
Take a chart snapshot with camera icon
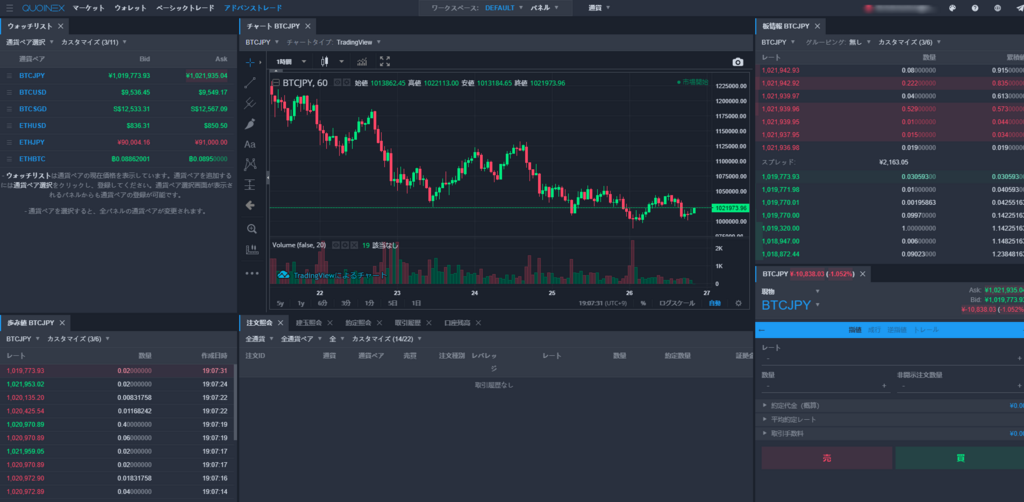(x=738, y=61)
